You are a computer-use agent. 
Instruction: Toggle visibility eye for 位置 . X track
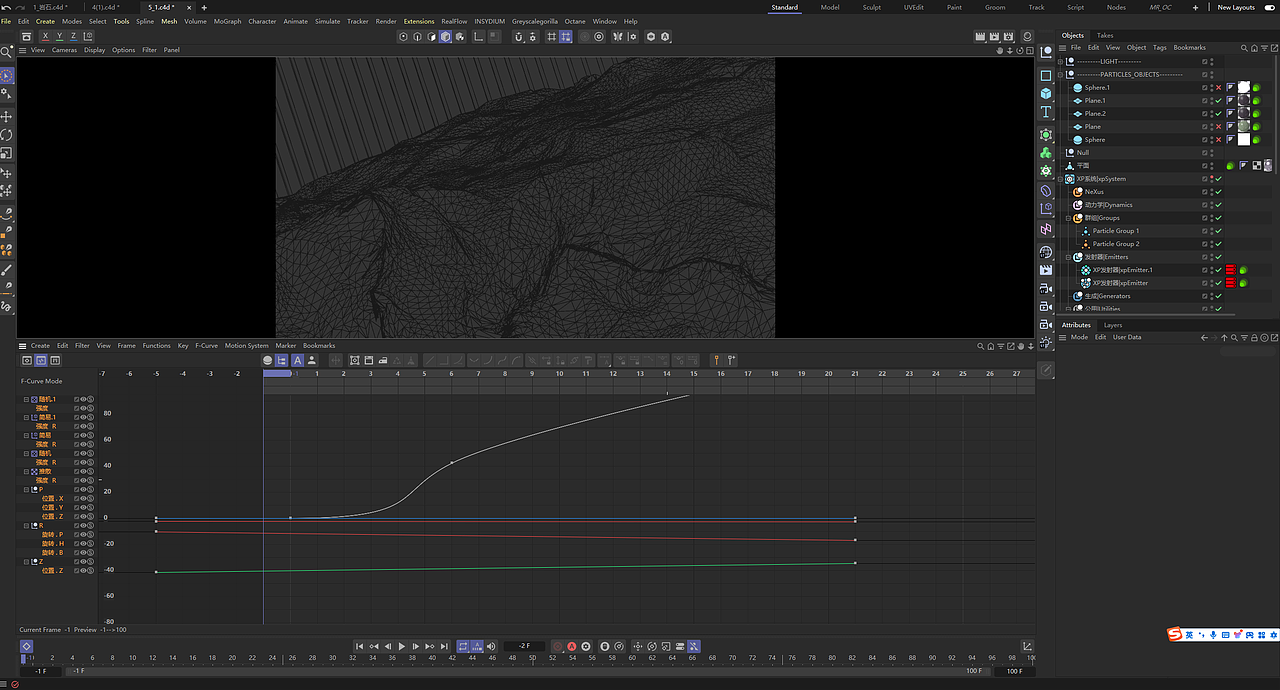83,498
